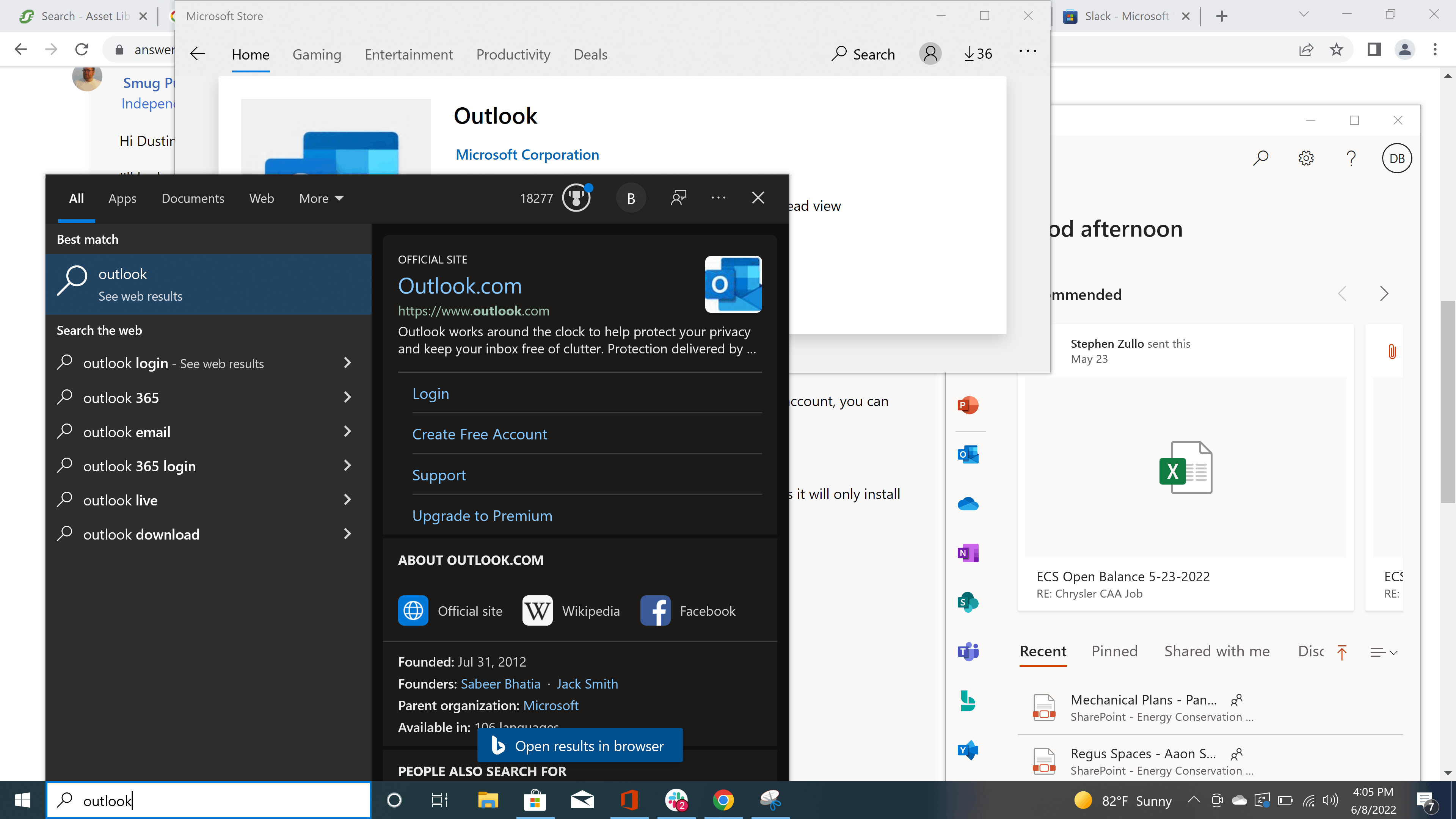The height and width of the screenshot is (819, 1456).
Task: Open the PowerPoint icon in Office sidebar
Action: point(968,405)
